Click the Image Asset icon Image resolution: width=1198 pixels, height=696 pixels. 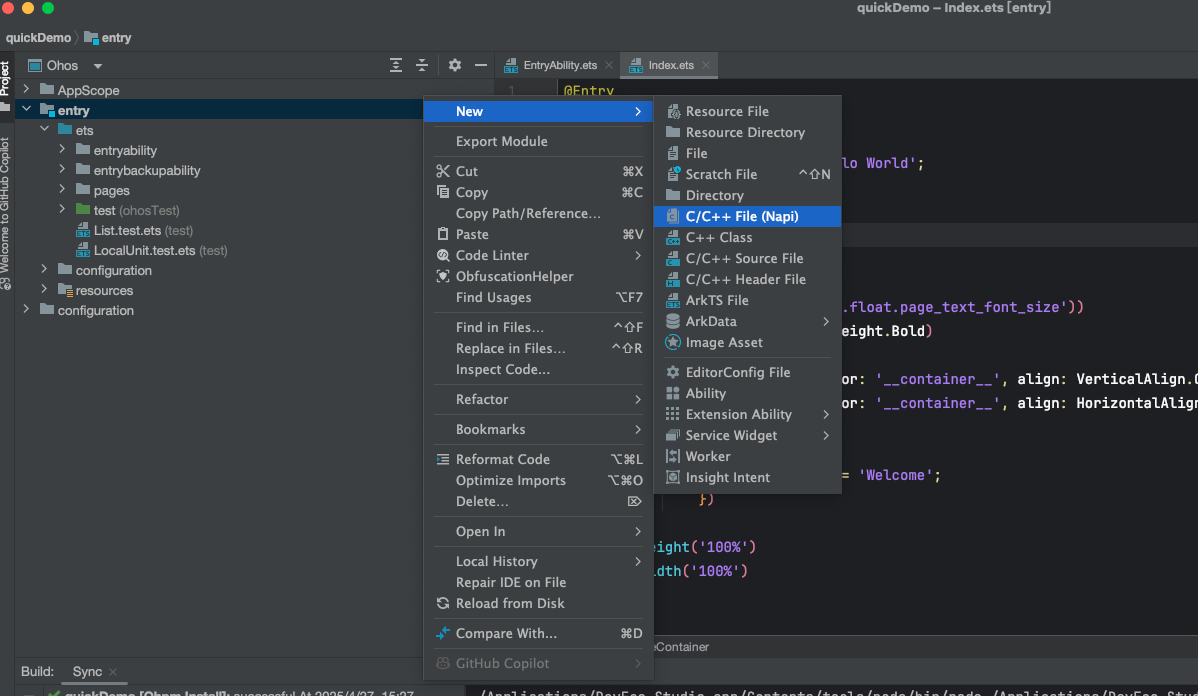673,342
